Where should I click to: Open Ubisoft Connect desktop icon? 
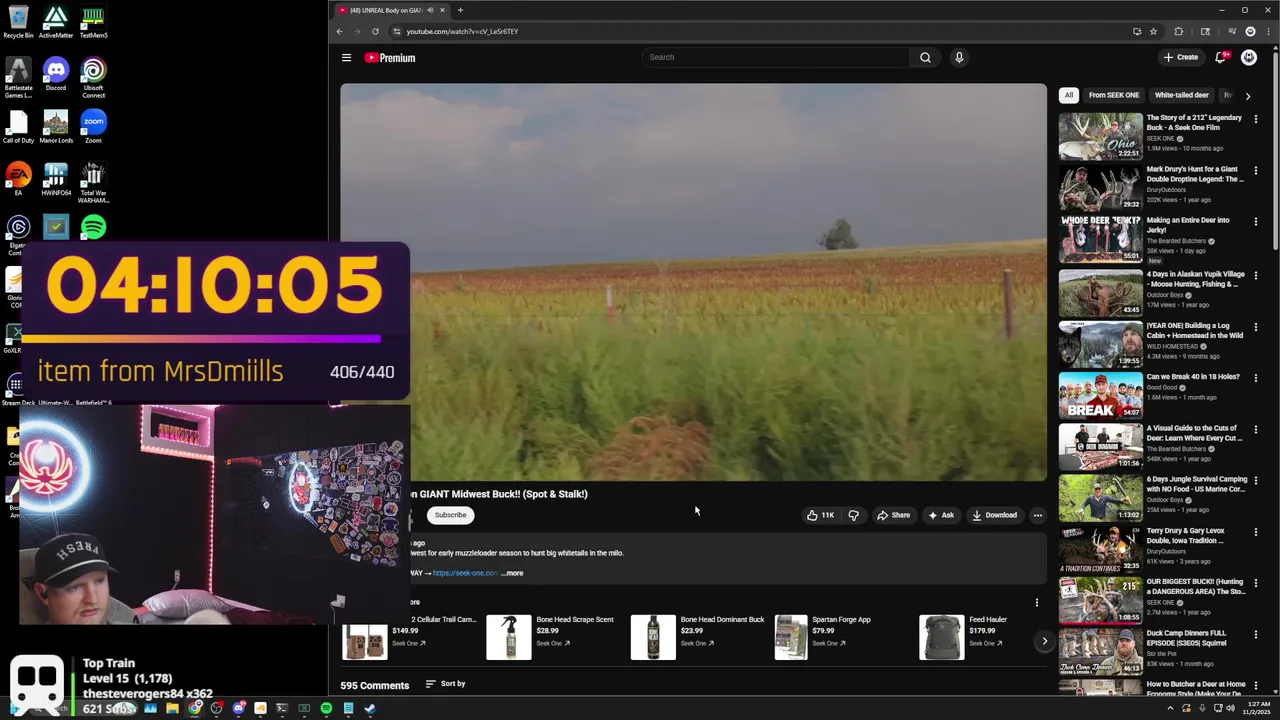pyautogui.click(x=93, y=77)
